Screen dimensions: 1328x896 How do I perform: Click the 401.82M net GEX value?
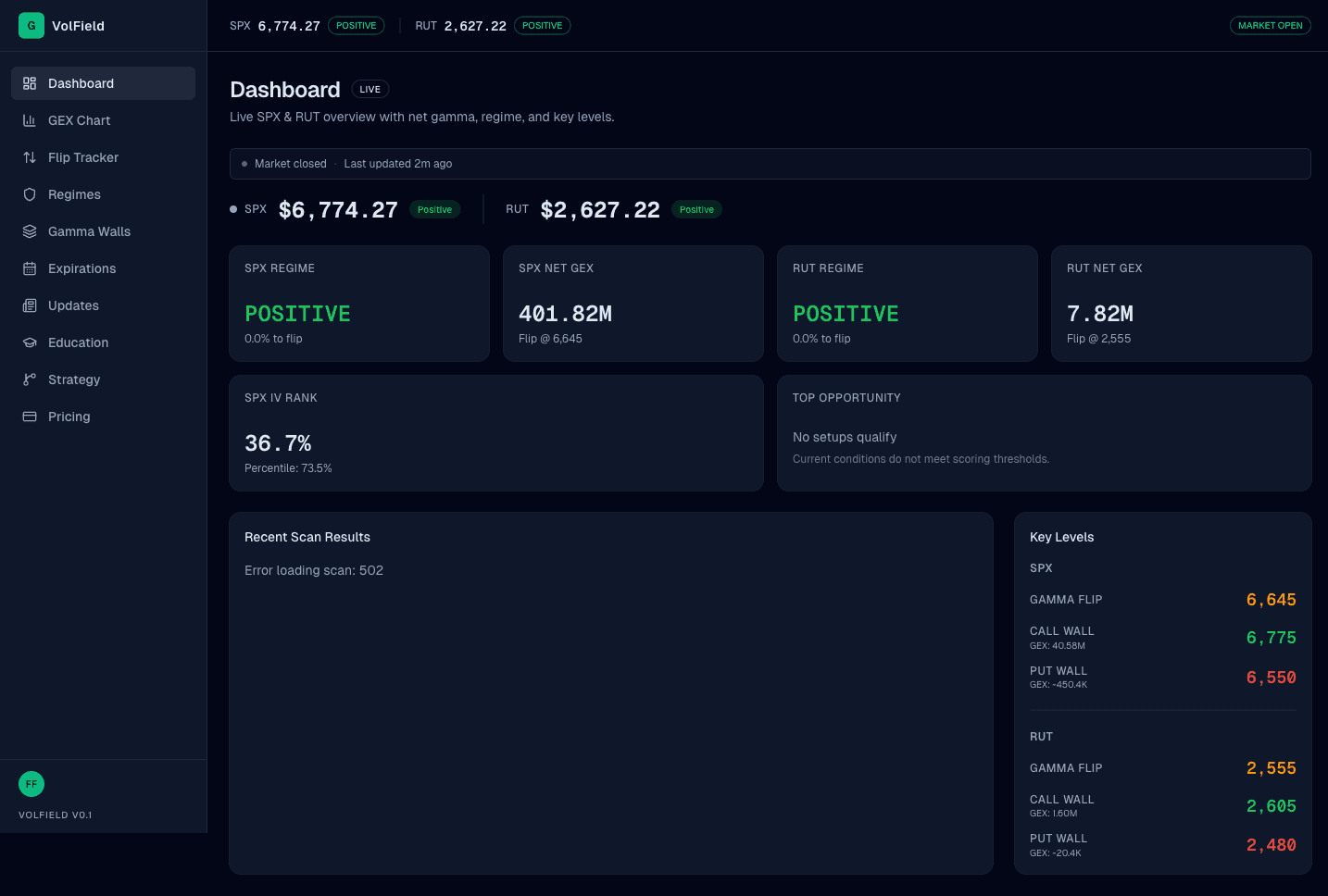(565, 314)
